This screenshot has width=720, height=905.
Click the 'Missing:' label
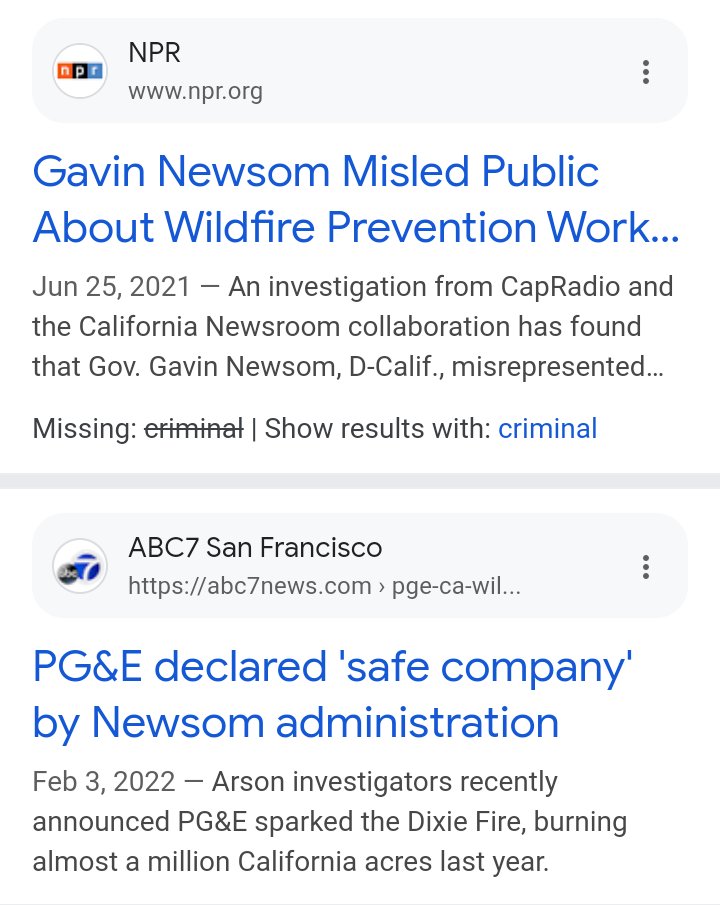coord(85,429)
